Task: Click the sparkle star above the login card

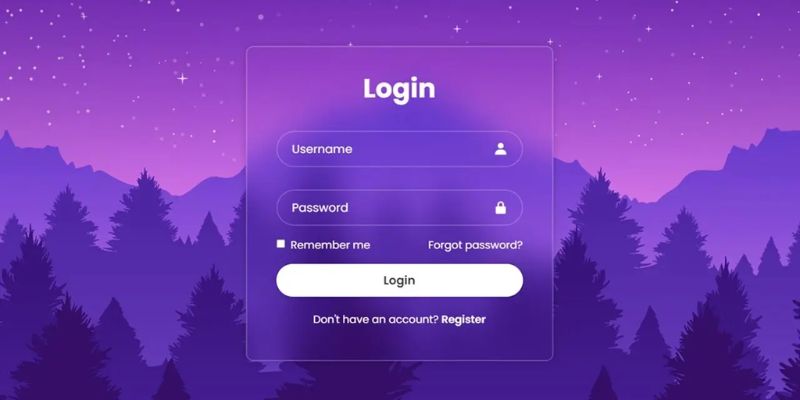Action: (x=457, y=29)
